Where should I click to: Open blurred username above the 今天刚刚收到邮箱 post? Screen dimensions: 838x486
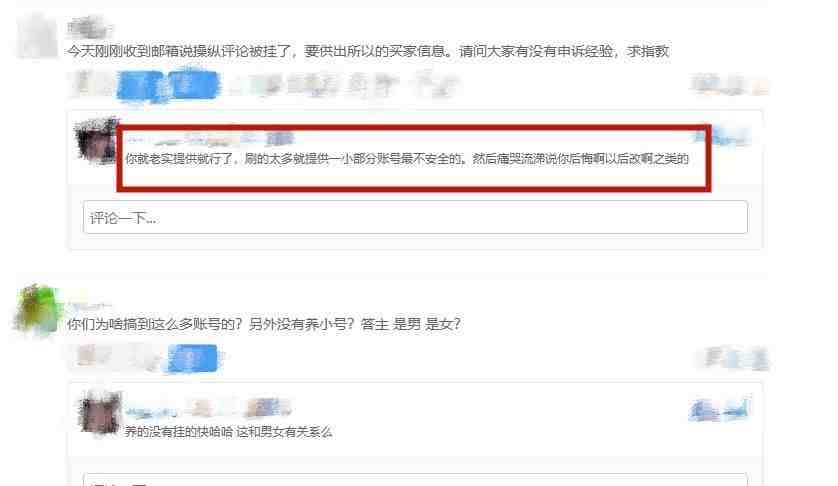(89, 27)
